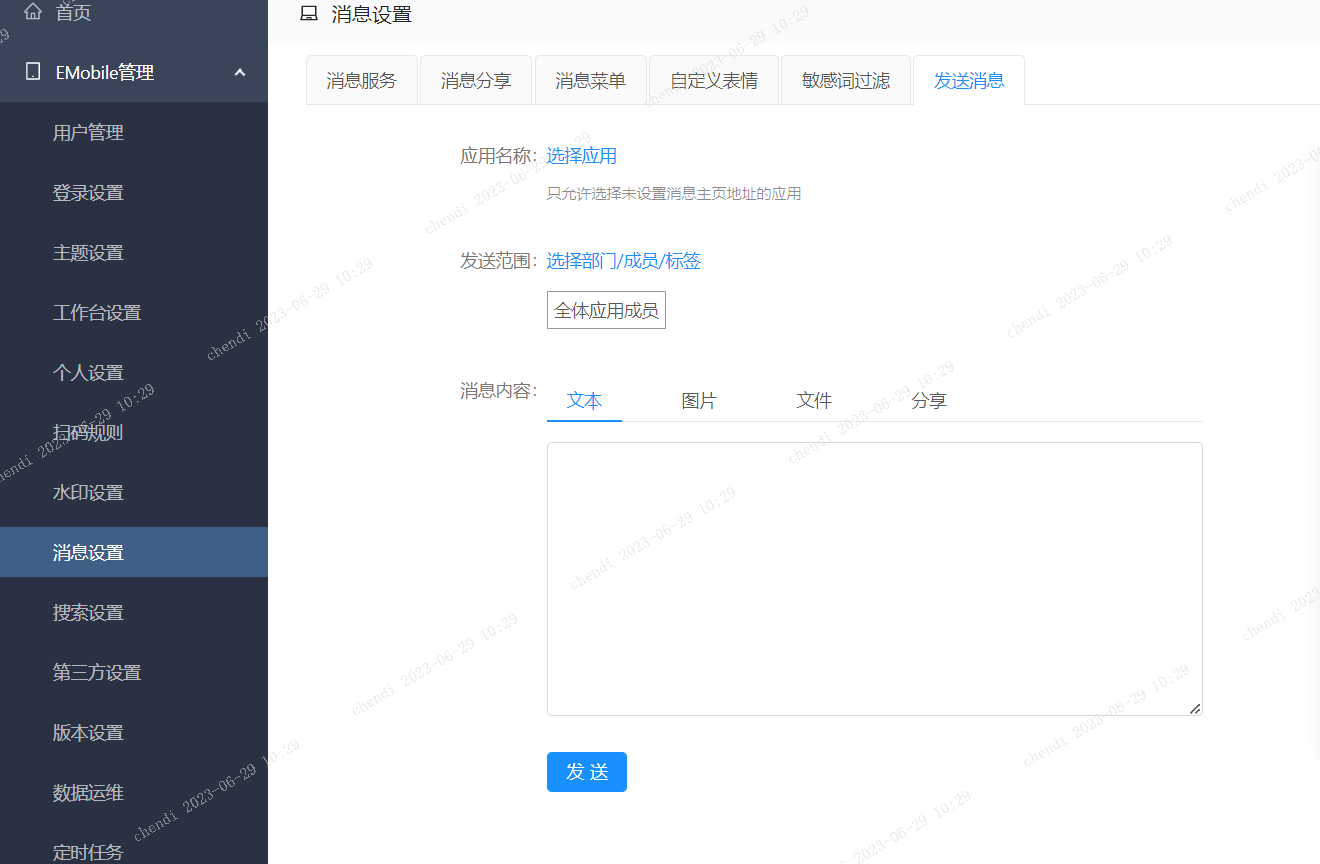Select the 分享 message content tab

[x=929, y=401]
